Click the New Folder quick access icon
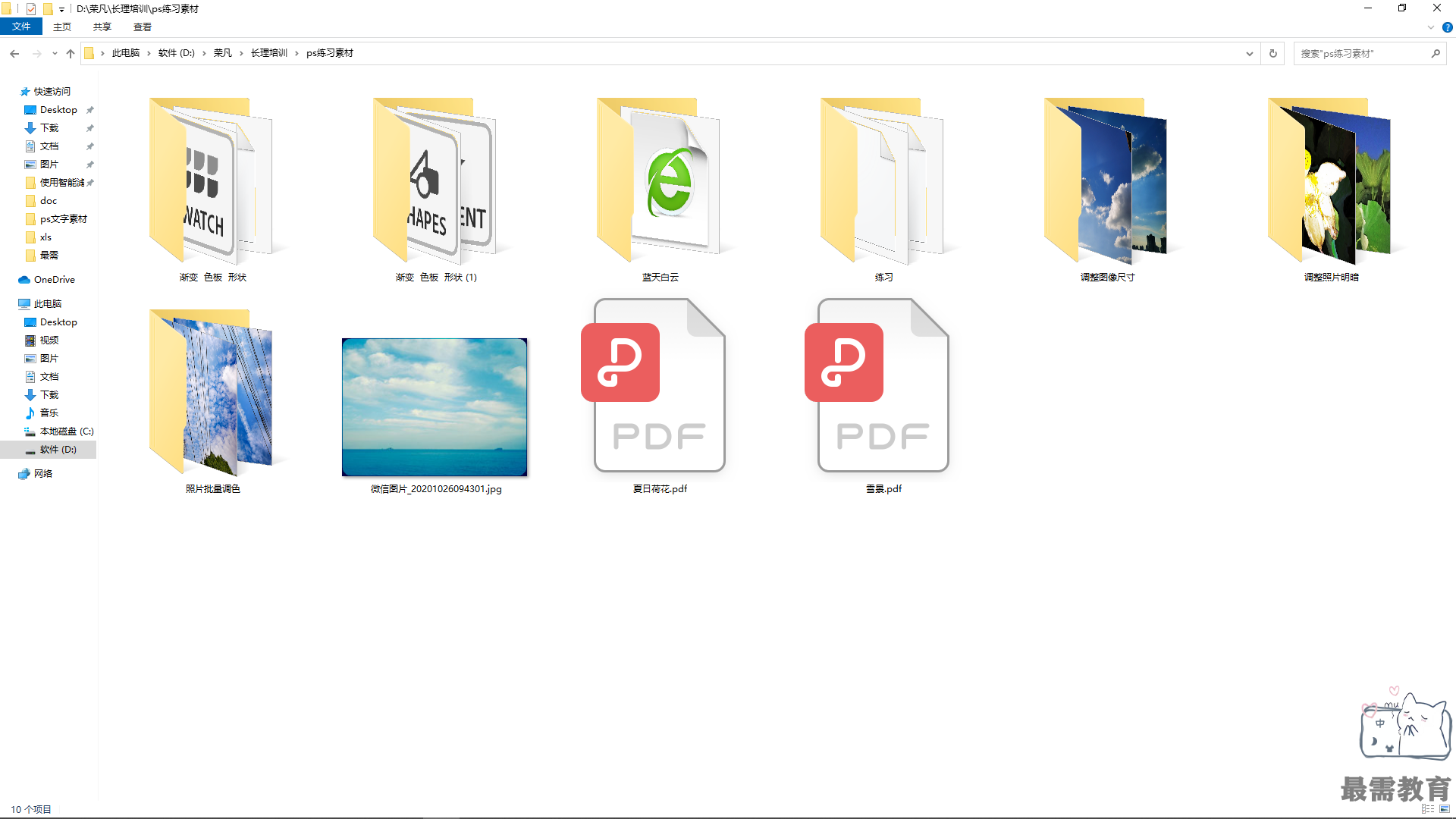This screenshot has width=1456, height=819. (48, 9)
